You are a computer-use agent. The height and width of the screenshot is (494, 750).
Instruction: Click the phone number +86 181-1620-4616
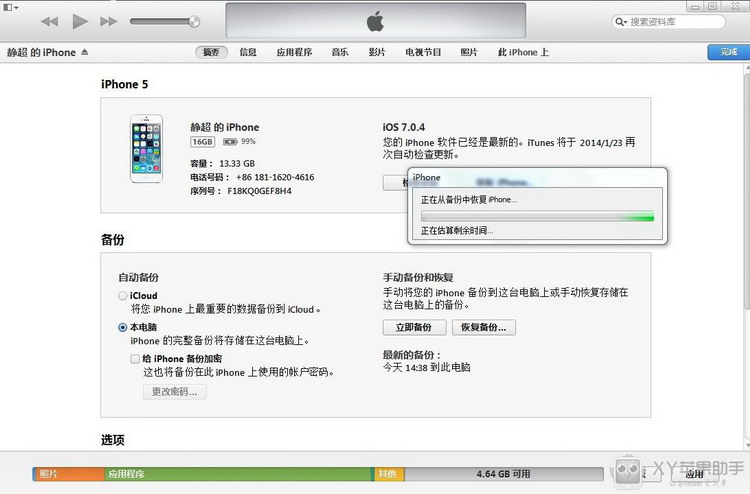click(x=275, y=177)
